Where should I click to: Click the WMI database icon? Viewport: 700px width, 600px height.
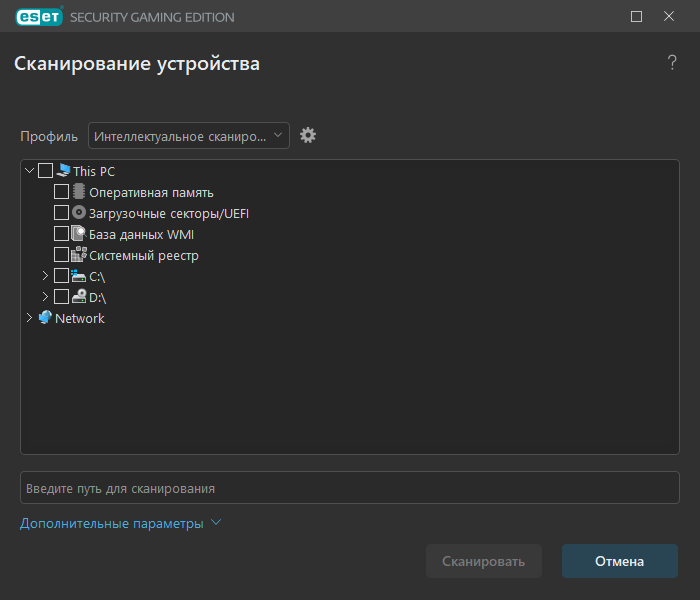[x=79, y=233]
